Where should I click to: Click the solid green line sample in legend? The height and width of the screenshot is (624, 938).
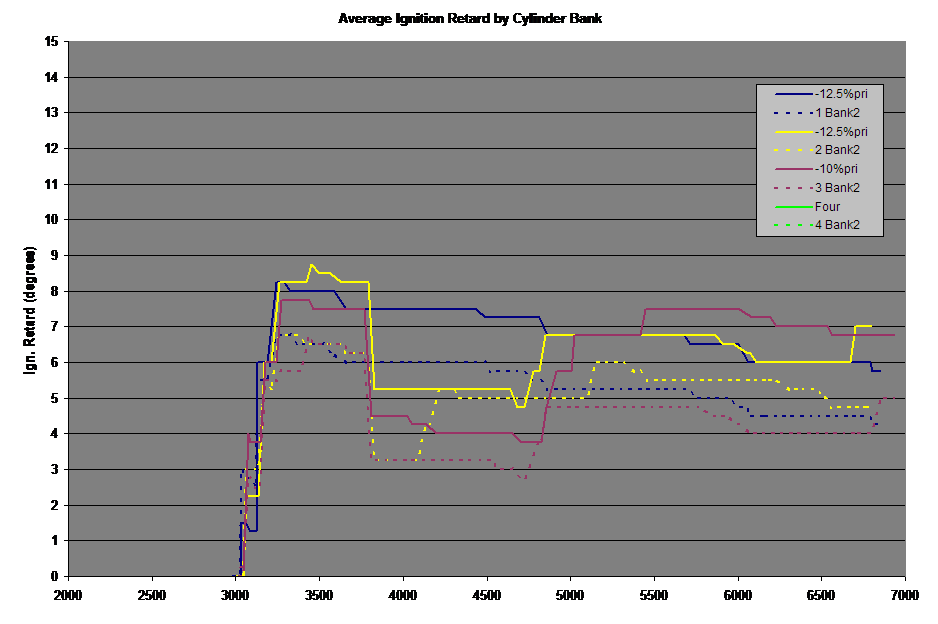click(793, 207)
